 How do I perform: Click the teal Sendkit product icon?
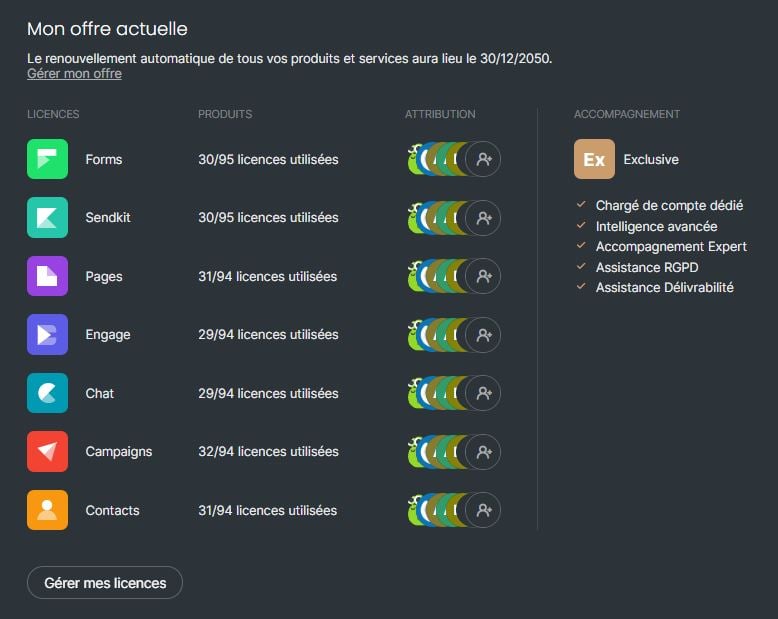47,218
